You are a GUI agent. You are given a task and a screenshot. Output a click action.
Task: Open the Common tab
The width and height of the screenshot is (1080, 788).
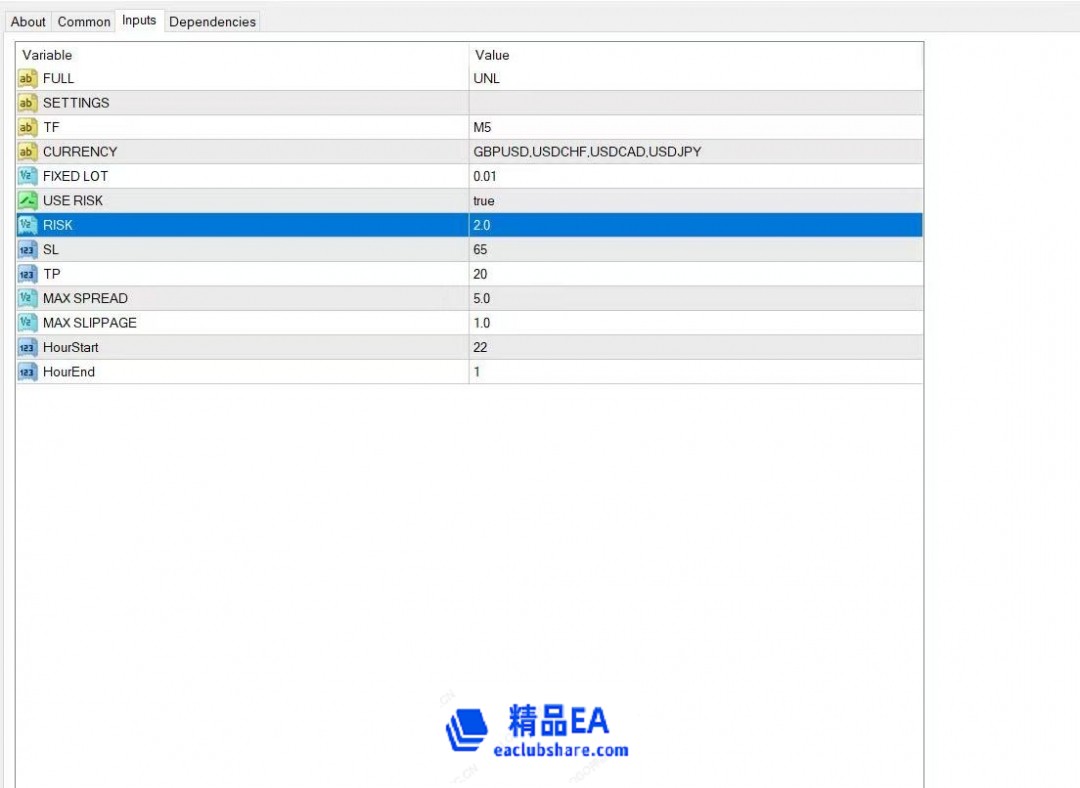(x=84, y=22)
